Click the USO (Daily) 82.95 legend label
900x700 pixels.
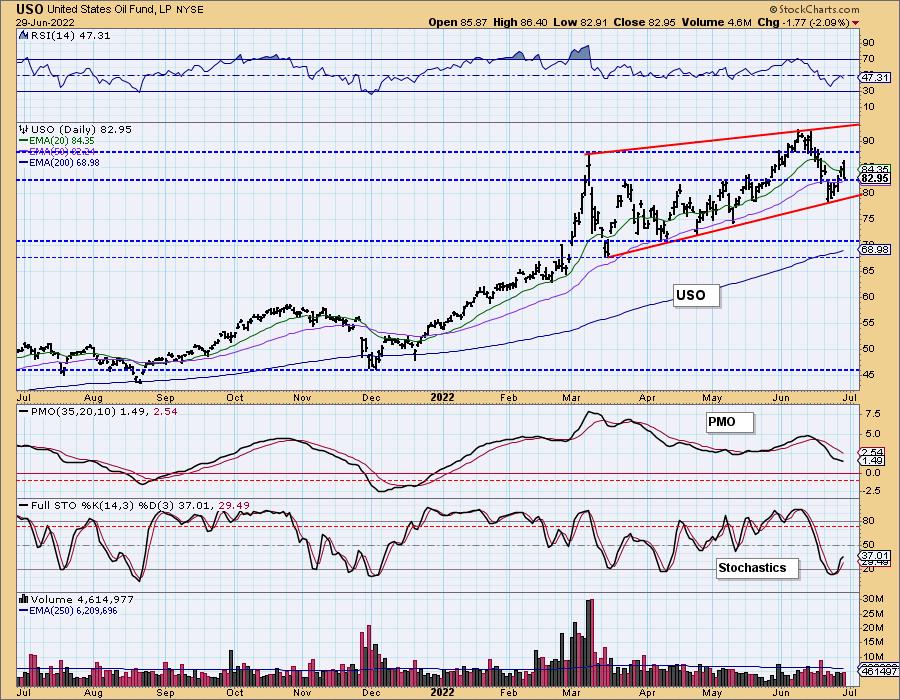pos(76,130)
